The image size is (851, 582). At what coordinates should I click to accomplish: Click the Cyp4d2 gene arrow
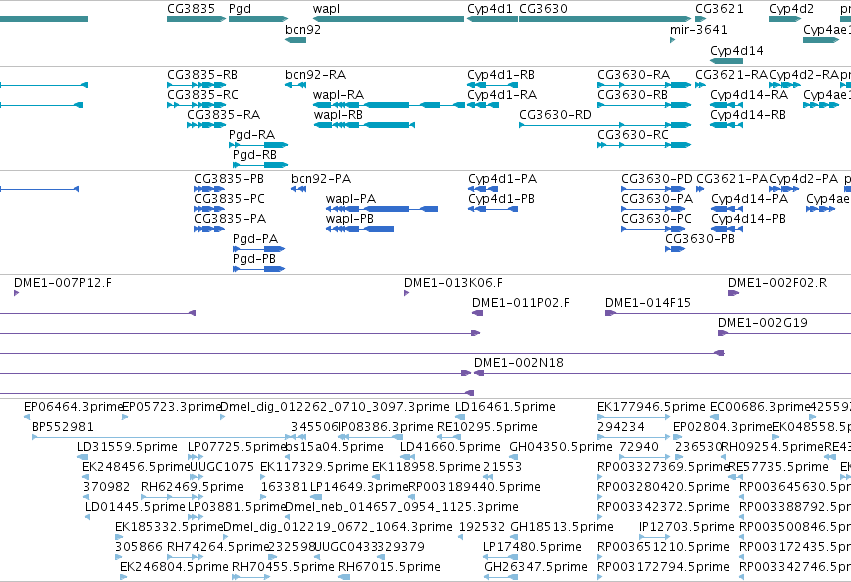click(785, 19)
